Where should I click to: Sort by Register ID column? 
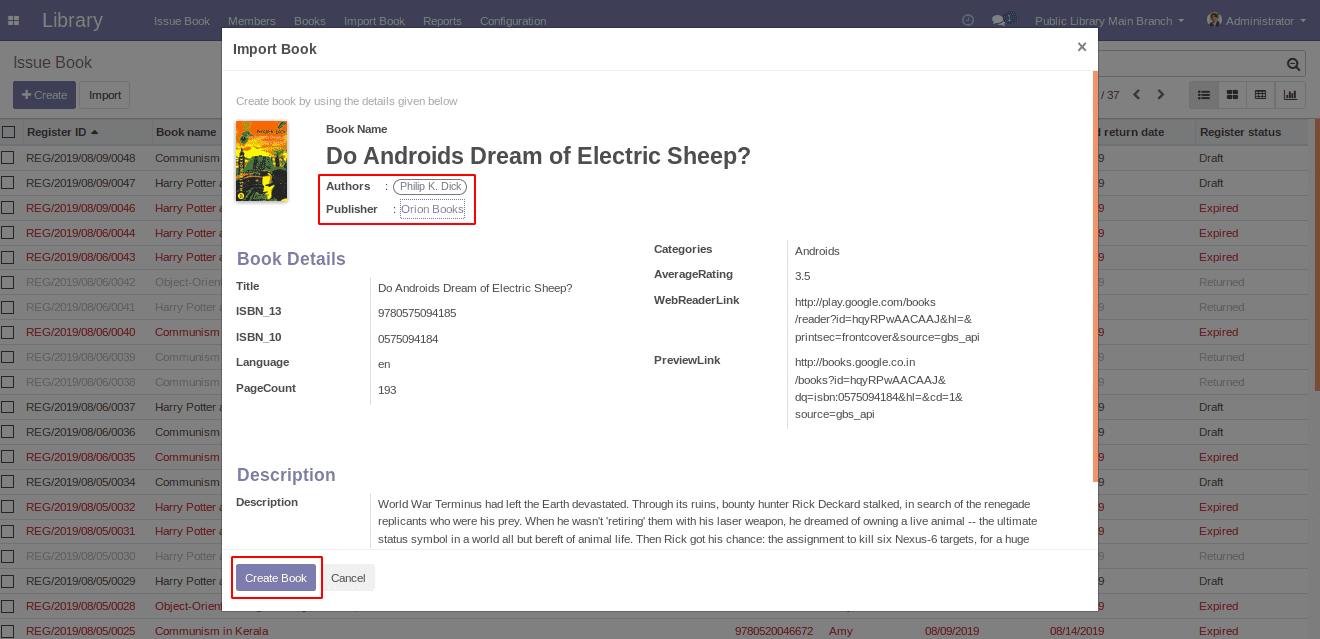(x=62, y=132)
